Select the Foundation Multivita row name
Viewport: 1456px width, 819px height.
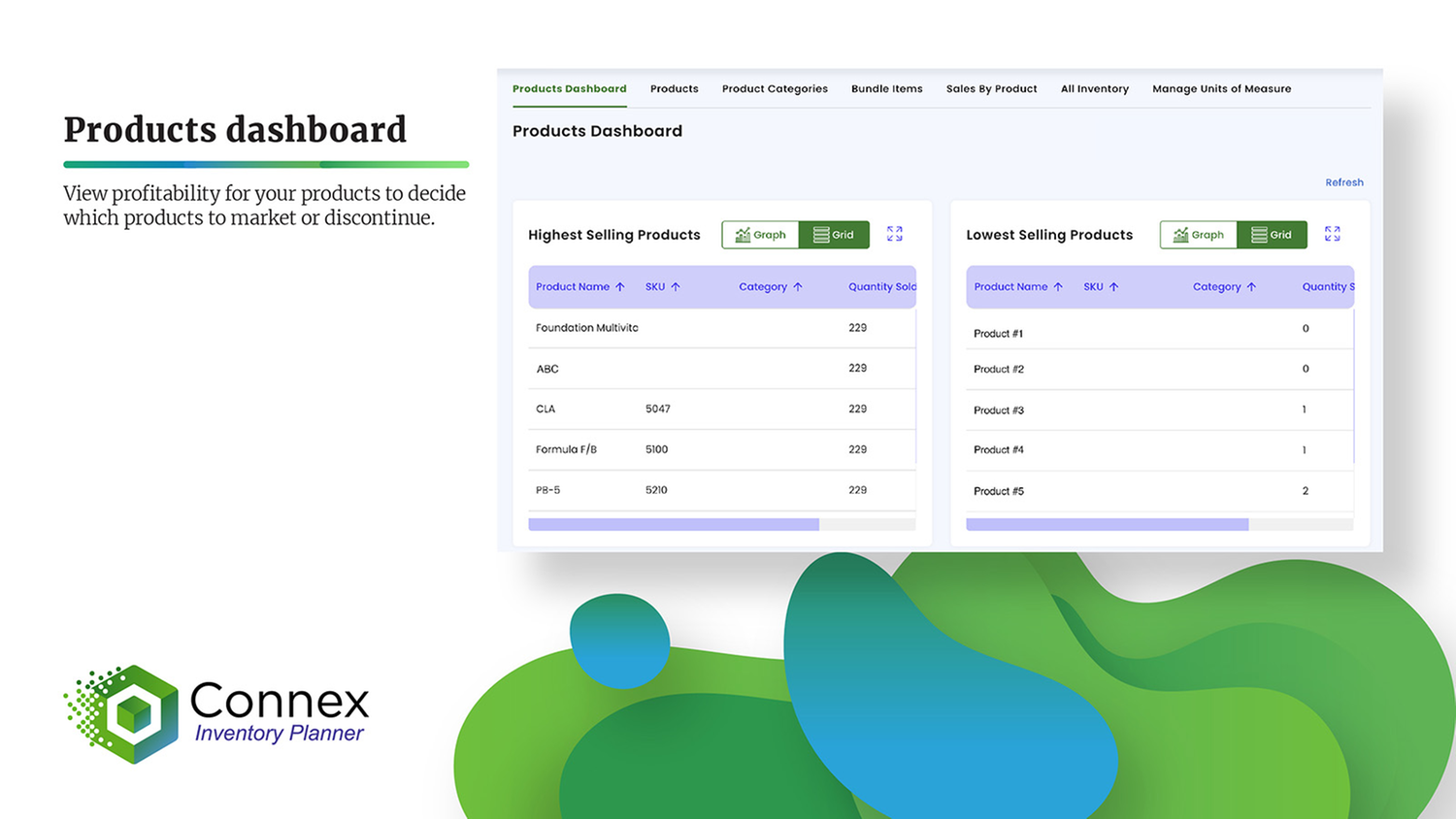pyautogui.click(x=587, y=328)
